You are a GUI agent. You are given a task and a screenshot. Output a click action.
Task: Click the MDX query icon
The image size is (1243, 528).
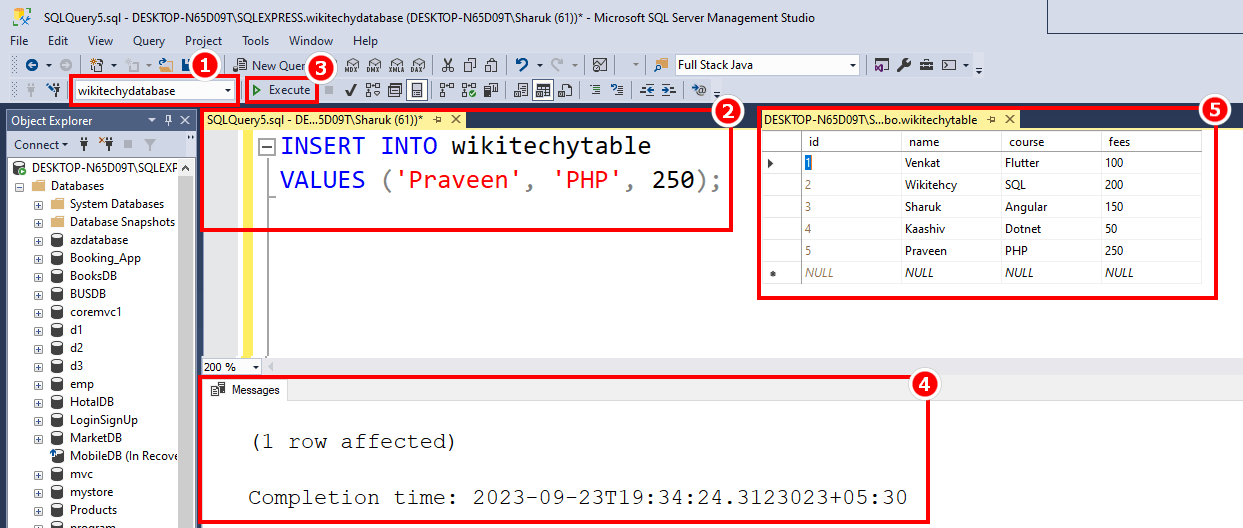click(351, 65)
